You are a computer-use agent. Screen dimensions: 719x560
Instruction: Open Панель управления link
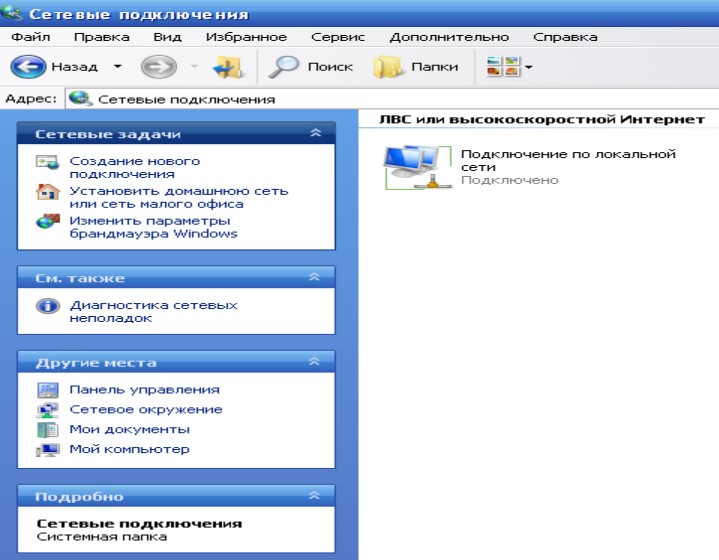coord(144,390)
